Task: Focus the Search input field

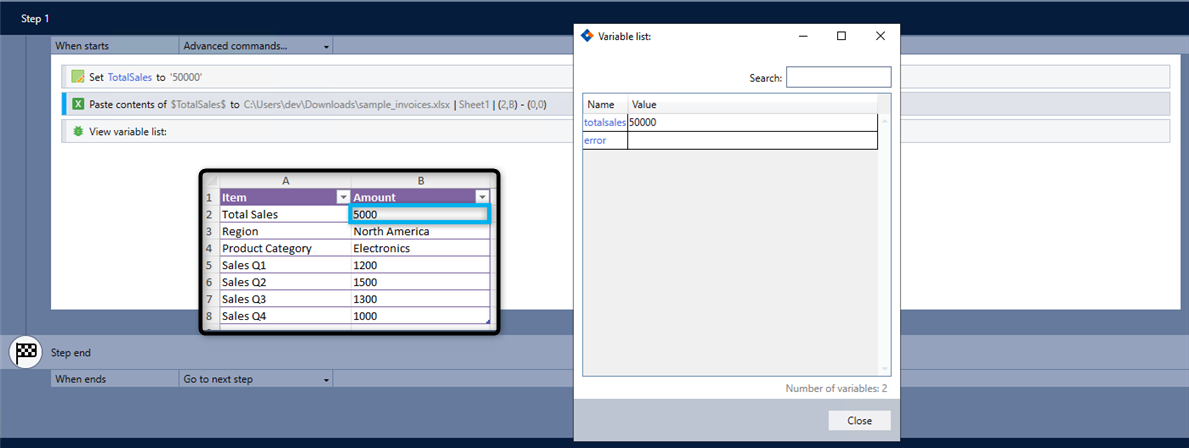Action: pyautogui.click(x=839, y=77)
